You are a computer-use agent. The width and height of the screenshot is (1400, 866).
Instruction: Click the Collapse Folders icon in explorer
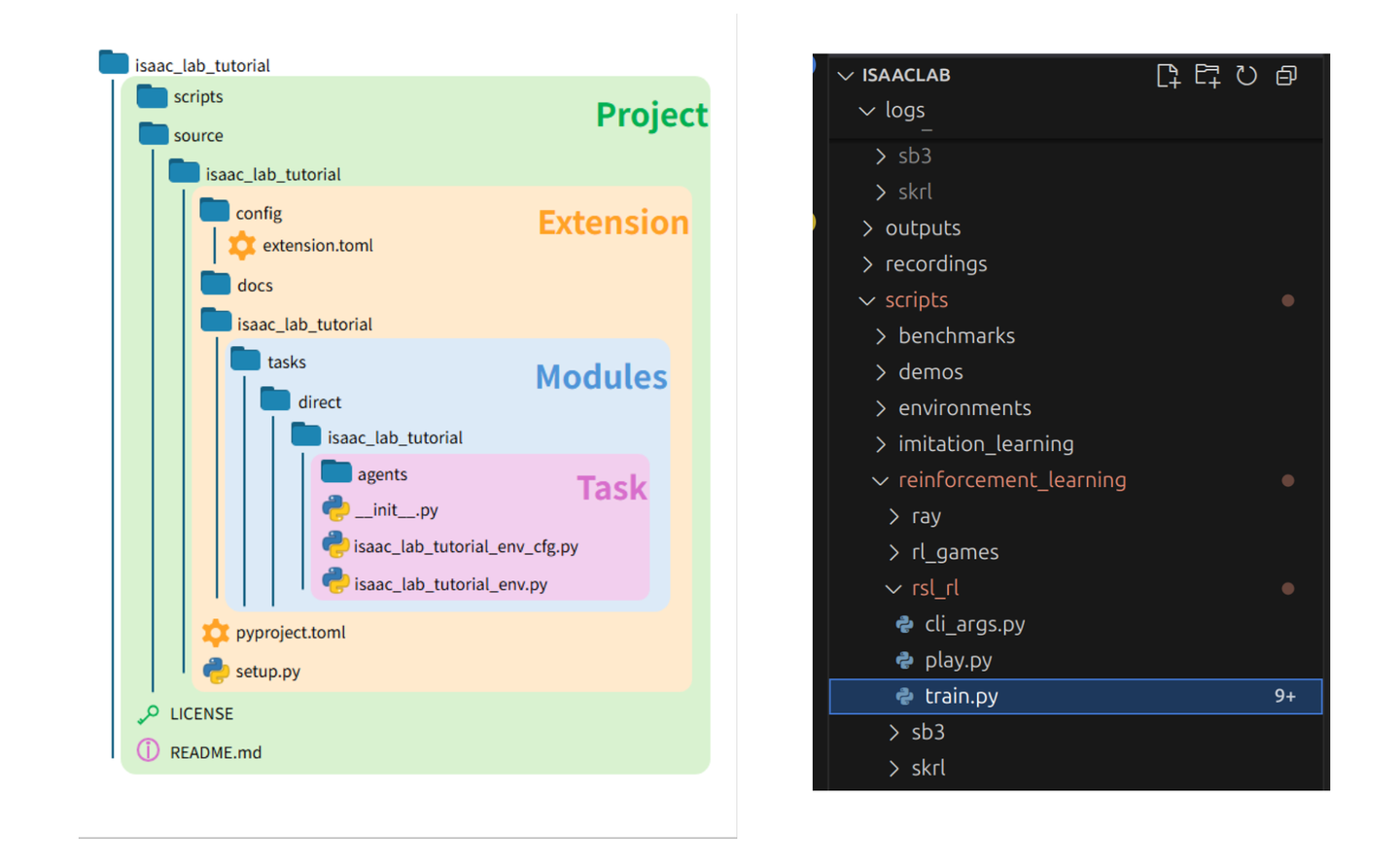[x=1286, y=76]
